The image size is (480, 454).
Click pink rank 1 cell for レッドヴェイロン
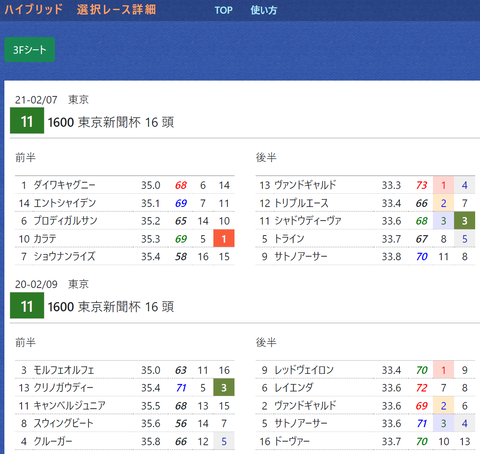point(443,370)
